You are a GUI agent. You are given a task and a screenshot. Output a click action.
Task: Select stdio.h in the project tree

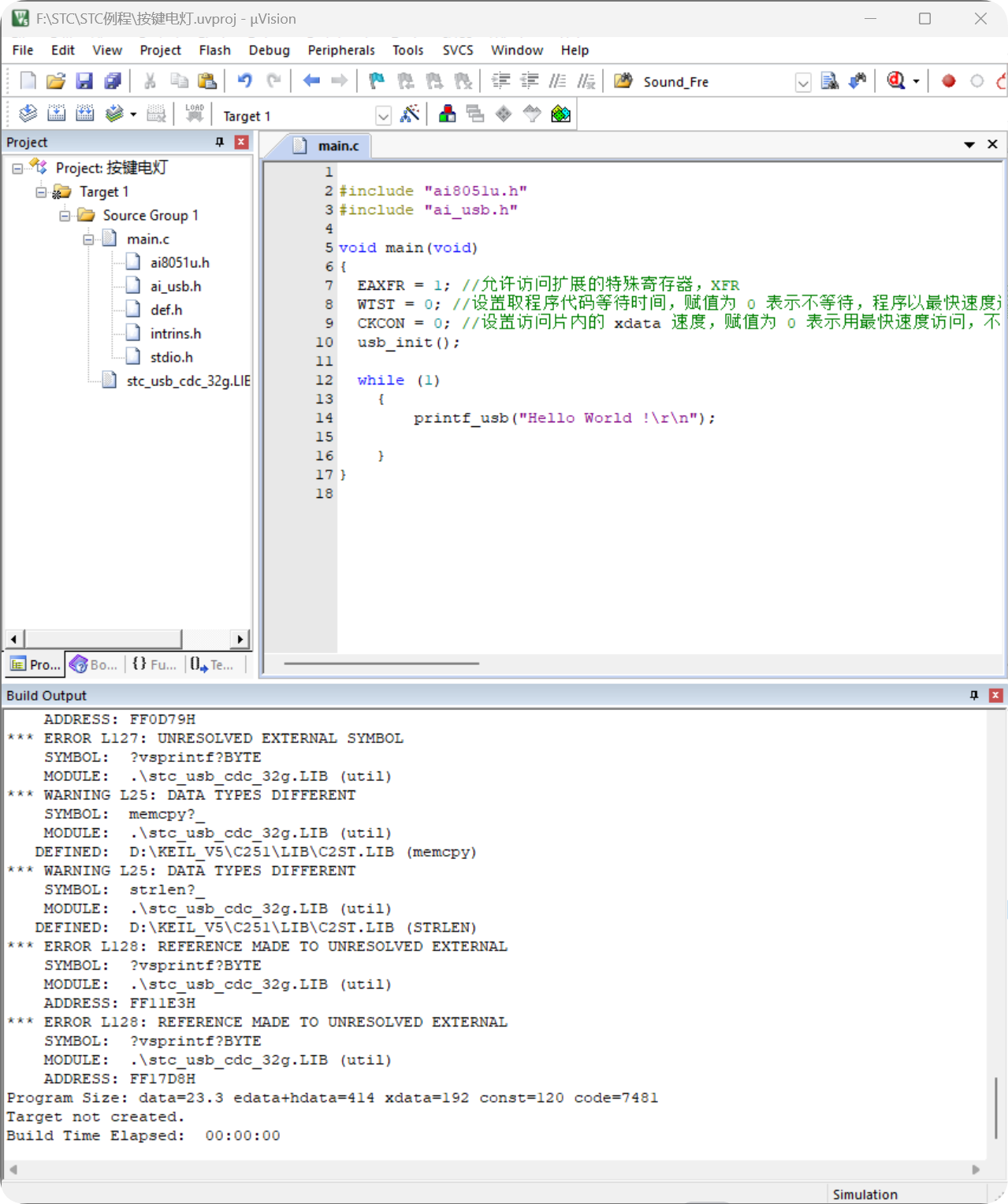pyautogui.click(x=171, y=357)
